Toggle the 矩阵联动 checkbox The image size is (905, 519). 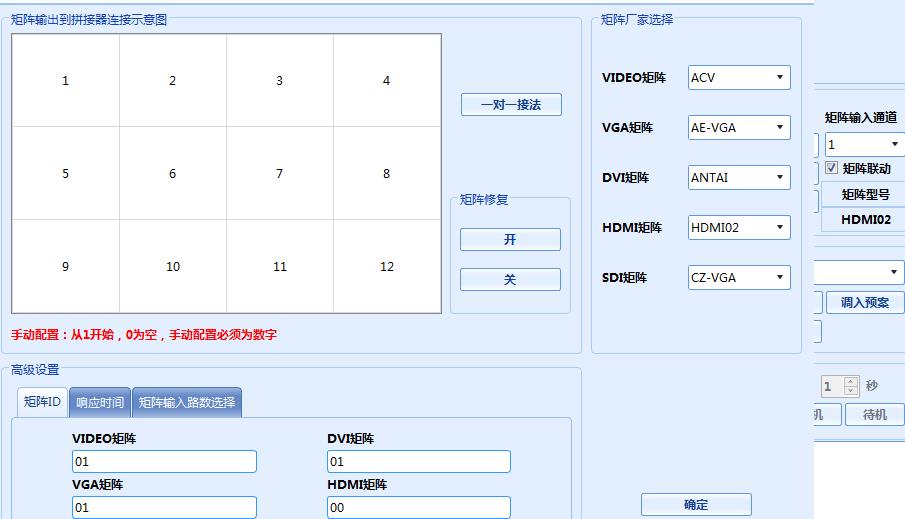click(x=832, y=169)
